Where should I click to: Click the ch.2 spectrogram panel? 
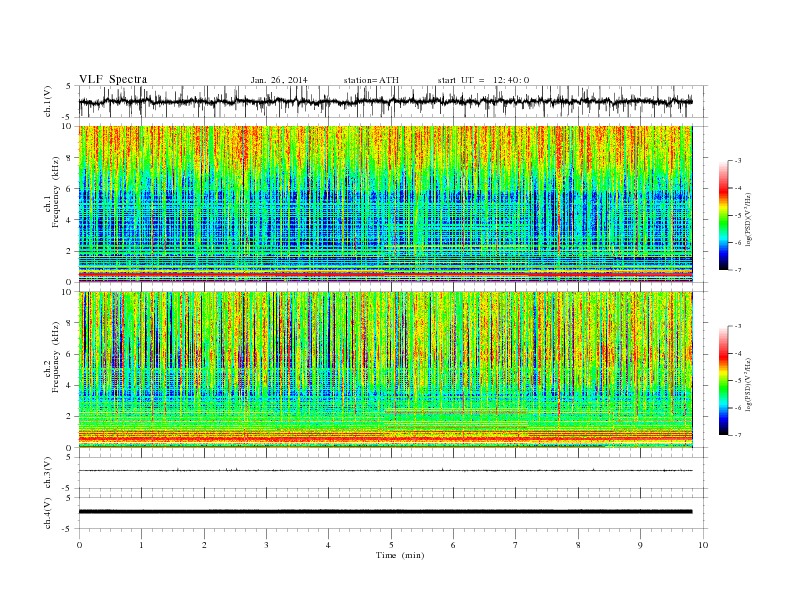385,370
